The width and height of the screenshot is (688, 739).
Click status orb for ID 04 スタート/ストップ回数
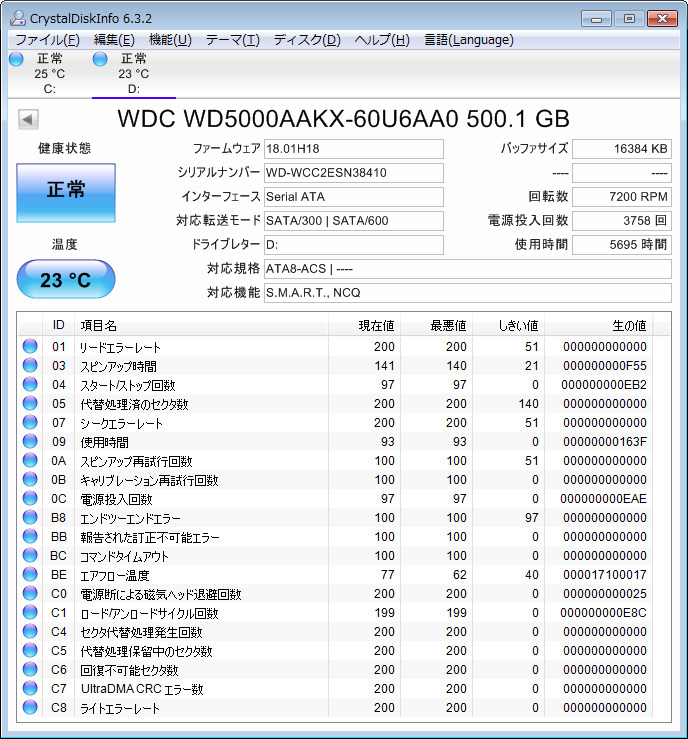pyautogui.click(x=30, y=385)
